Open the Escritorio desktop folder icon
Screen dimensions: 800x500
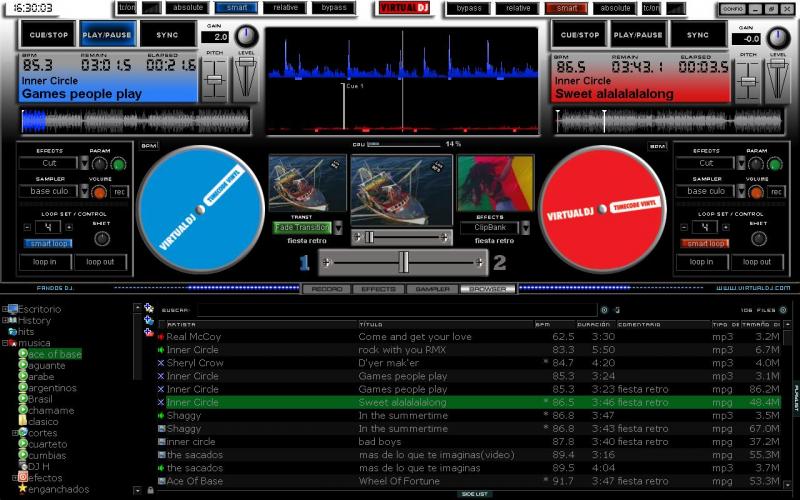13,309
